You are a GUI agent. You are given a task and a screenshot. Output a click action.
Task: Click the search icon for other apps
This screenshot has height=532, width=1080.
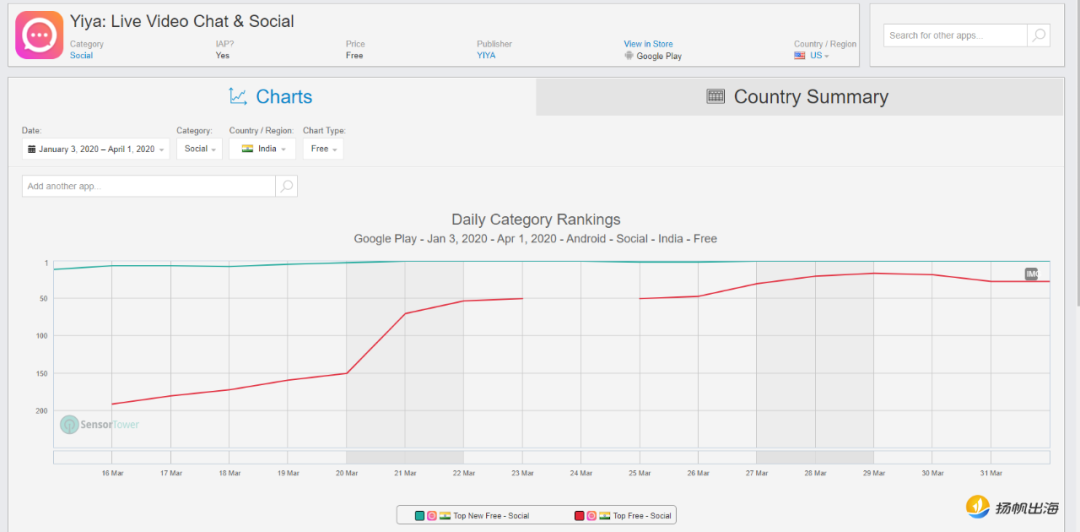1039,35
